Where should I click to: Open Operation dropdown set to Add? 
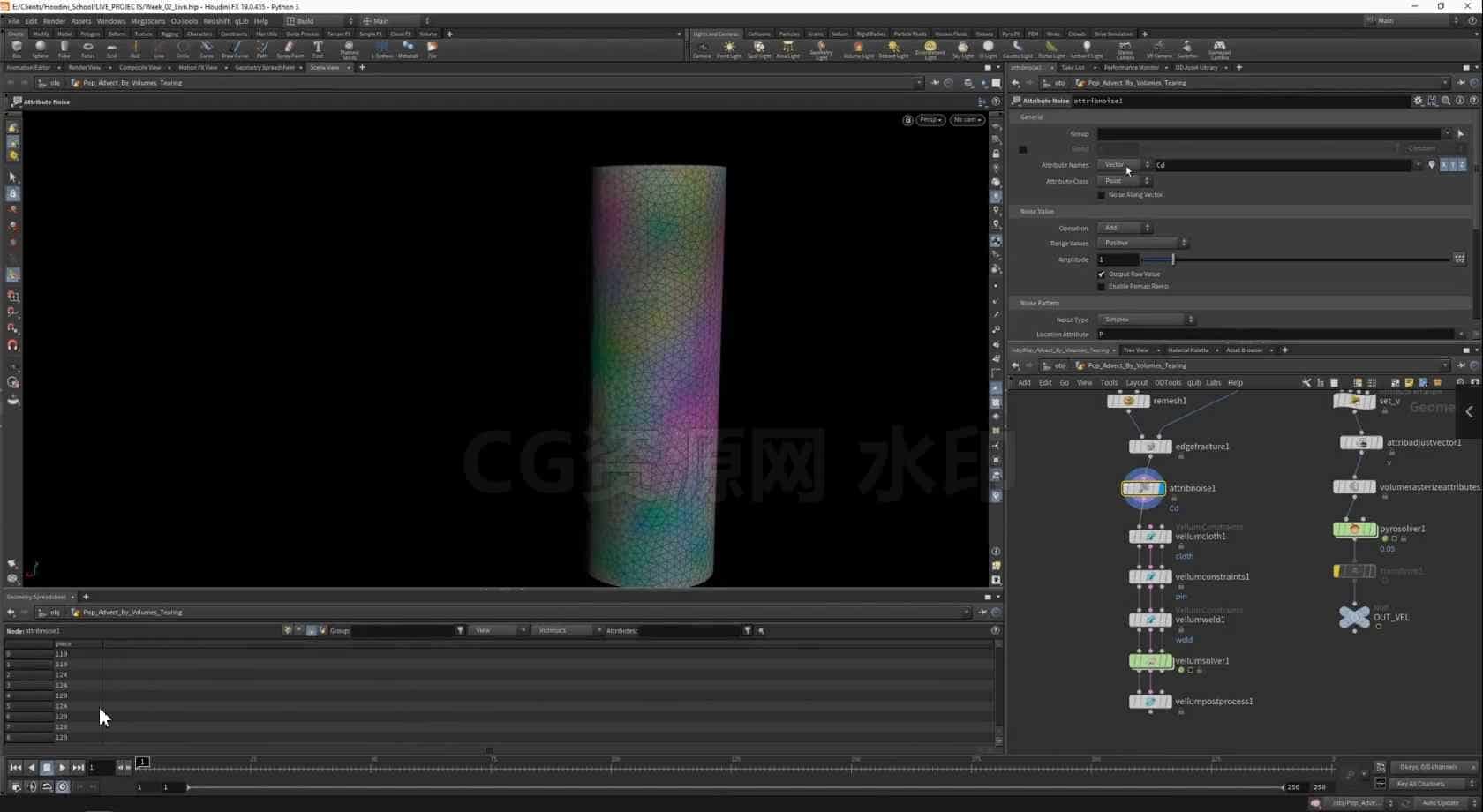click(x=1124, y=228)
